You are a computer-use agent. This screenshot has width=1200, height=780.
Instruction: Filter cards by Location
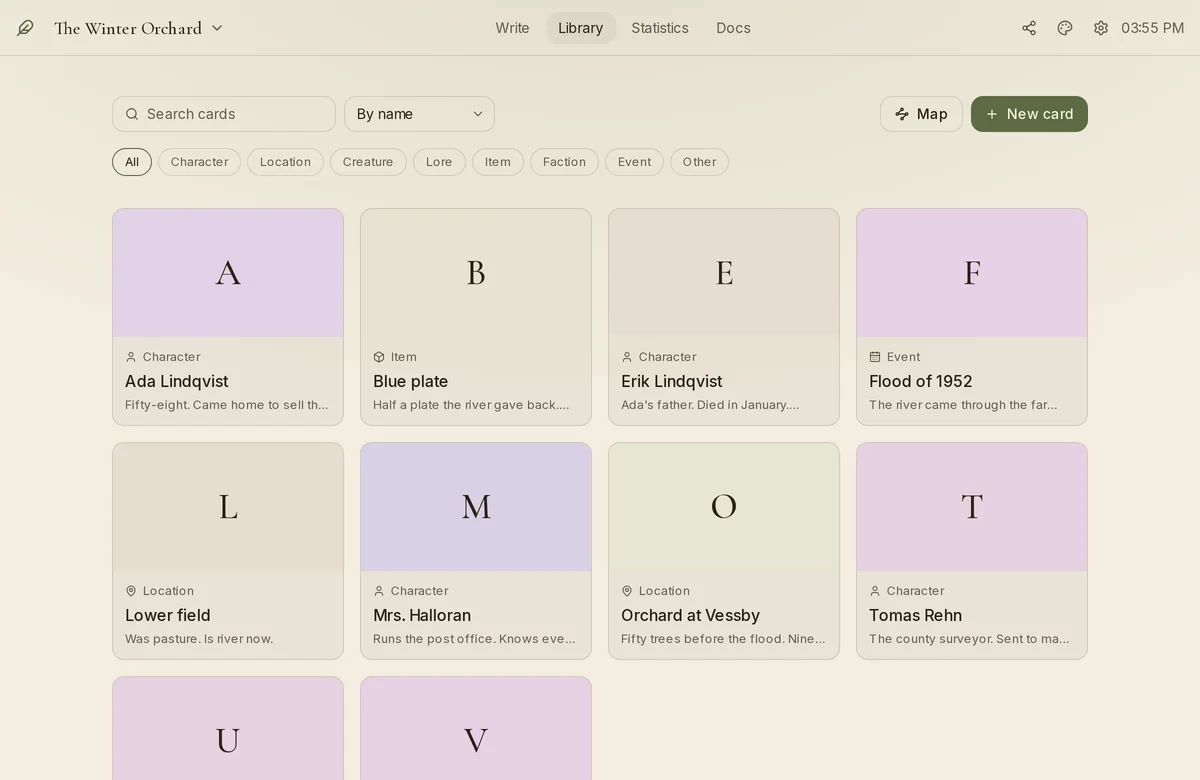285,162
